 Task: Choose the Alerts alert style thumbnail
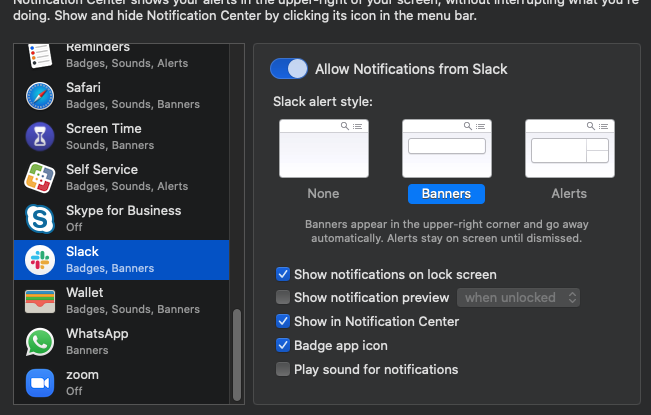click(570, 149)
